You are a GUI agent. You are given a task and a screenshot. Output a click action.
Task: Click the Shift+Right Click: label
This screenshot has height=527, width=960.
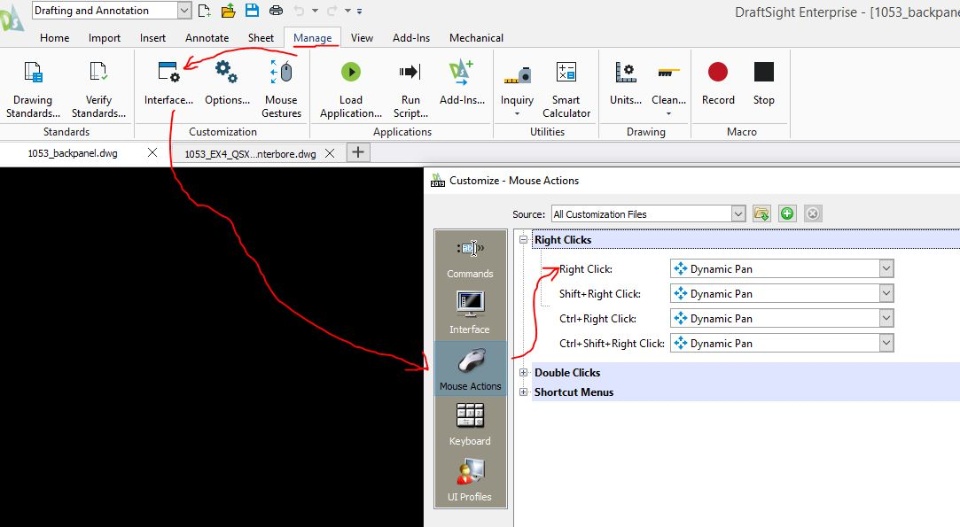pos(599,294)
